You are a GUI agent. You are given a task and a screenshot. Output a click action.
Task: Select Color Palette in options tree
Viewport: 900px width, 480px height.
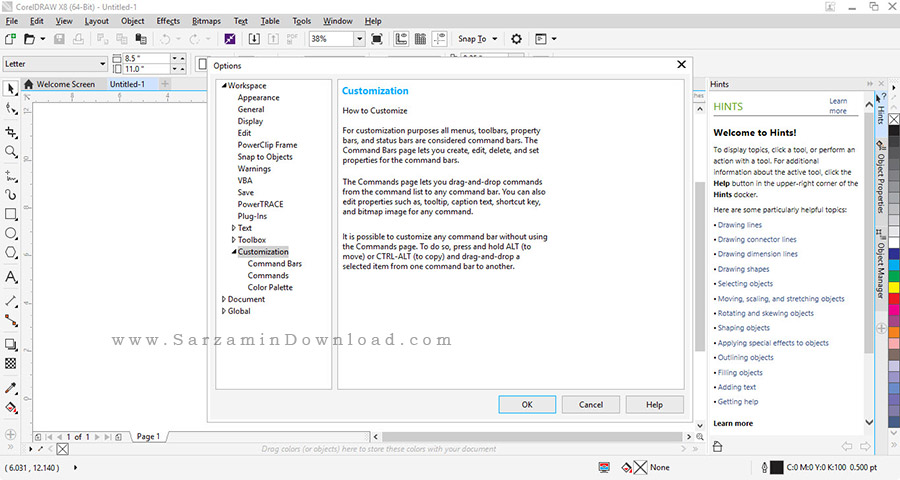[x=270, y=287]
